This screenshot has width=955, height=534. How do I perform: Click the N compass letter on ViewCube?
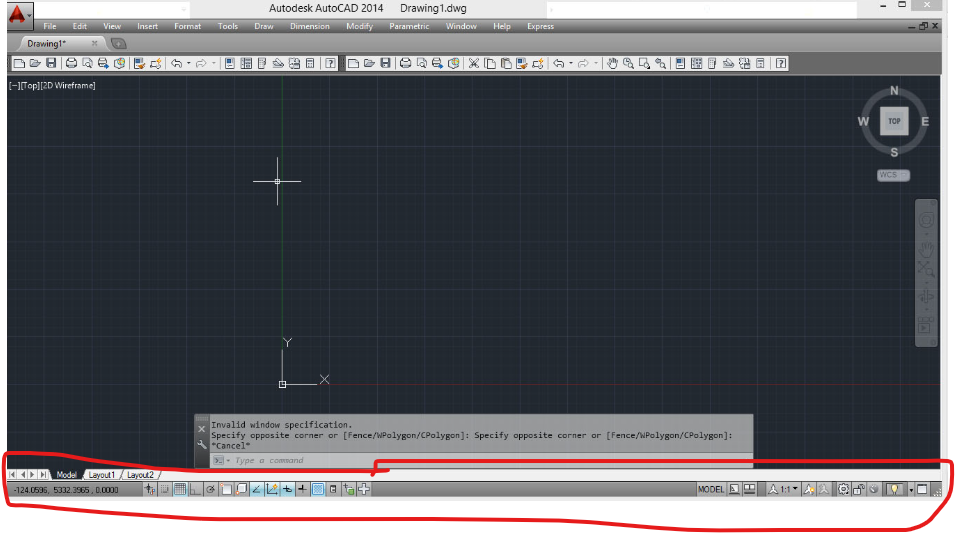894,91
